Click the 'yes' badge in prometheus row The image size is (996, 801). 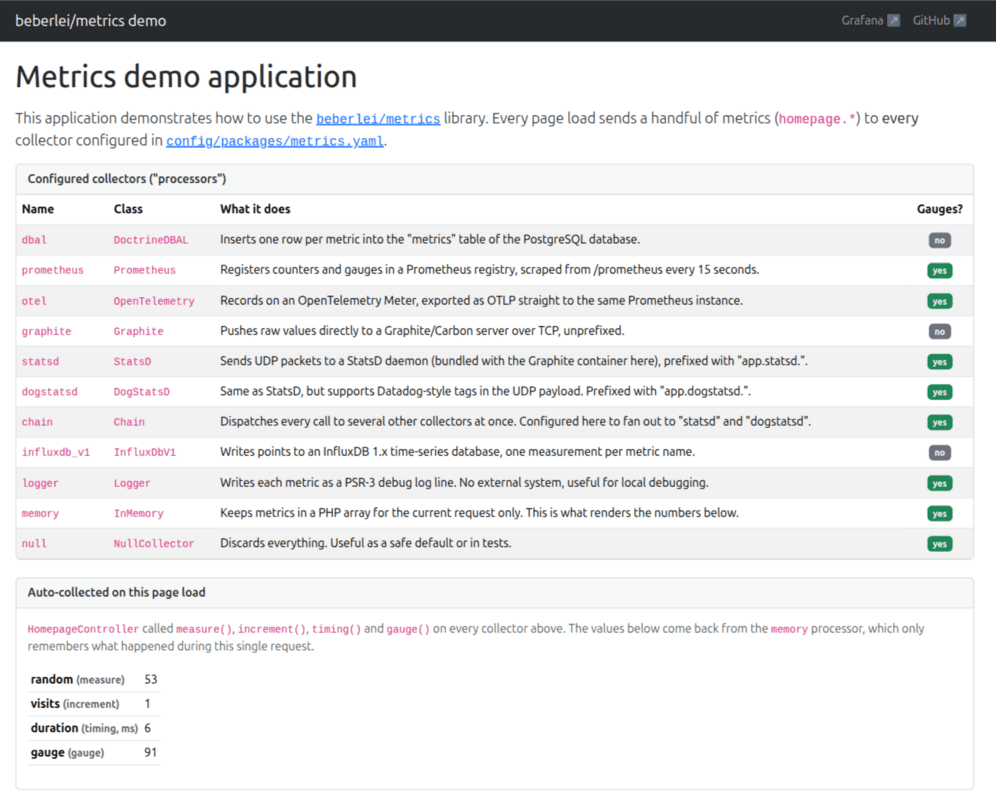(x=939, y=271)
